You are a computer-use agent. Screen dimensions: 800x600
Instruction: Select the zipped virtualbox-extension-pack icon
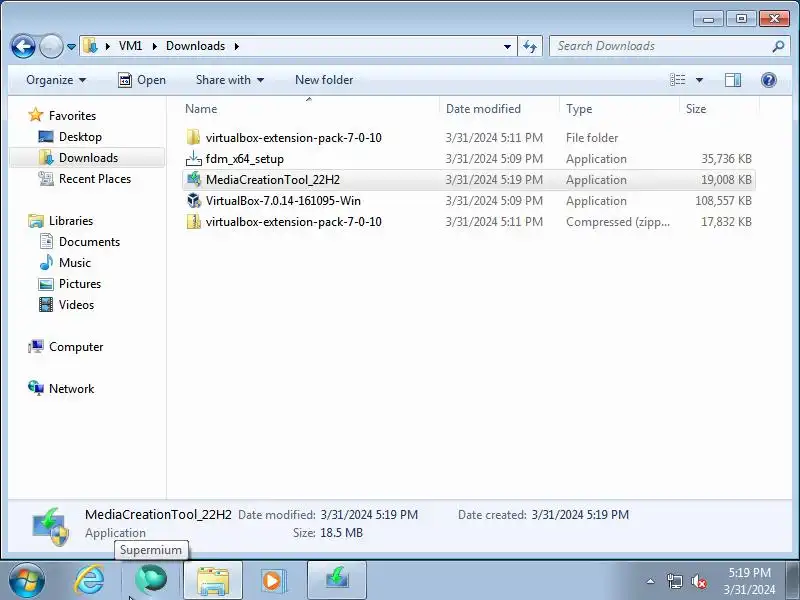[193, 221]
